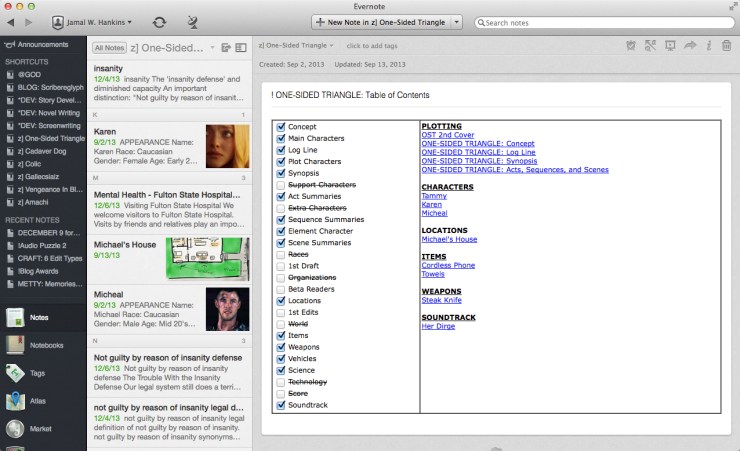Viewport: 740px width, 451px height.
Task: Open the Jamal W. Hankins account dropdown
Action: coord(91,21)
